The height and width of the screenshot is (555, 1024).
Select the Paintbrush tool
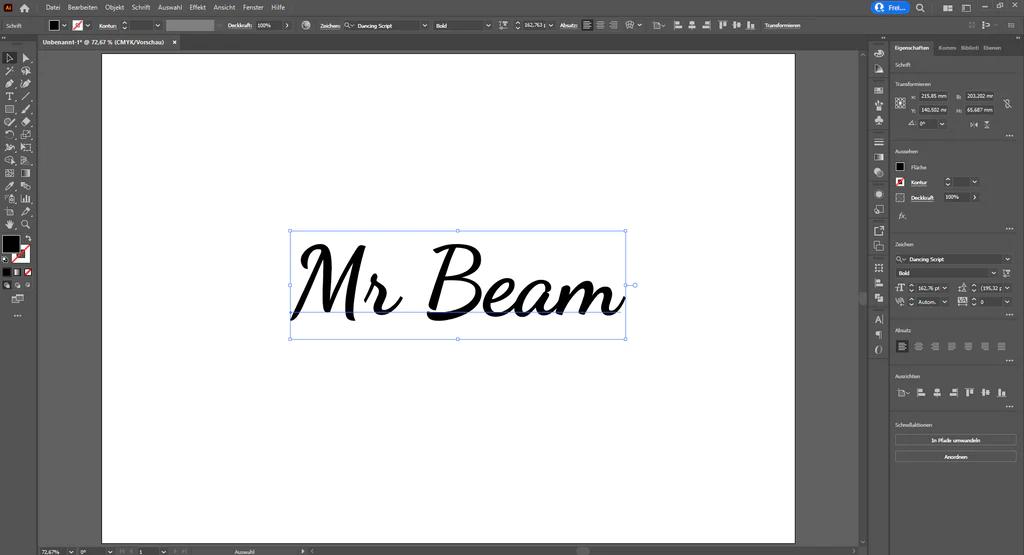26,109
